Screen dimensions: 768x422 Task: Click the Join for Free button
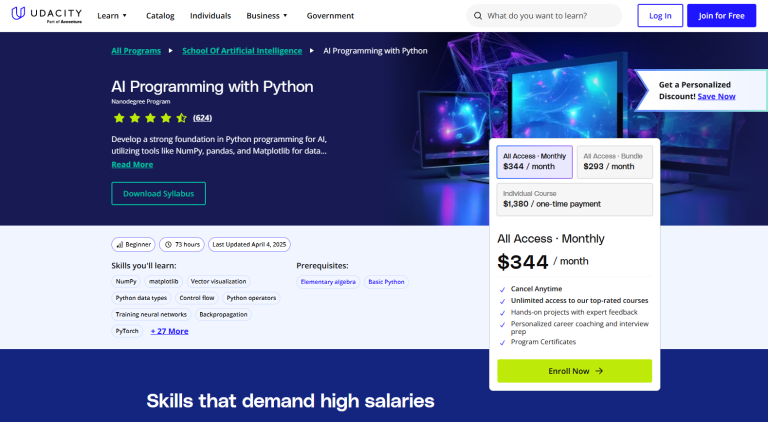point(721,16)
